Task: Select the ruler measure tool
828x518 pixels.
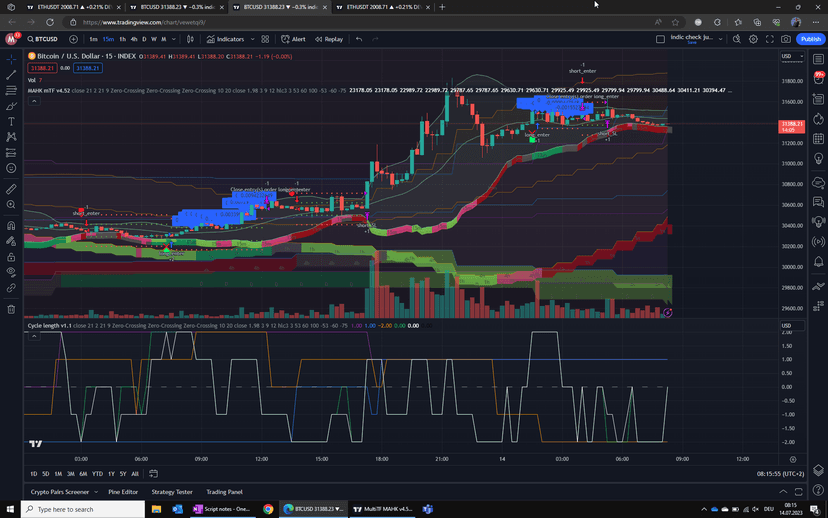Action: point(11,189)
